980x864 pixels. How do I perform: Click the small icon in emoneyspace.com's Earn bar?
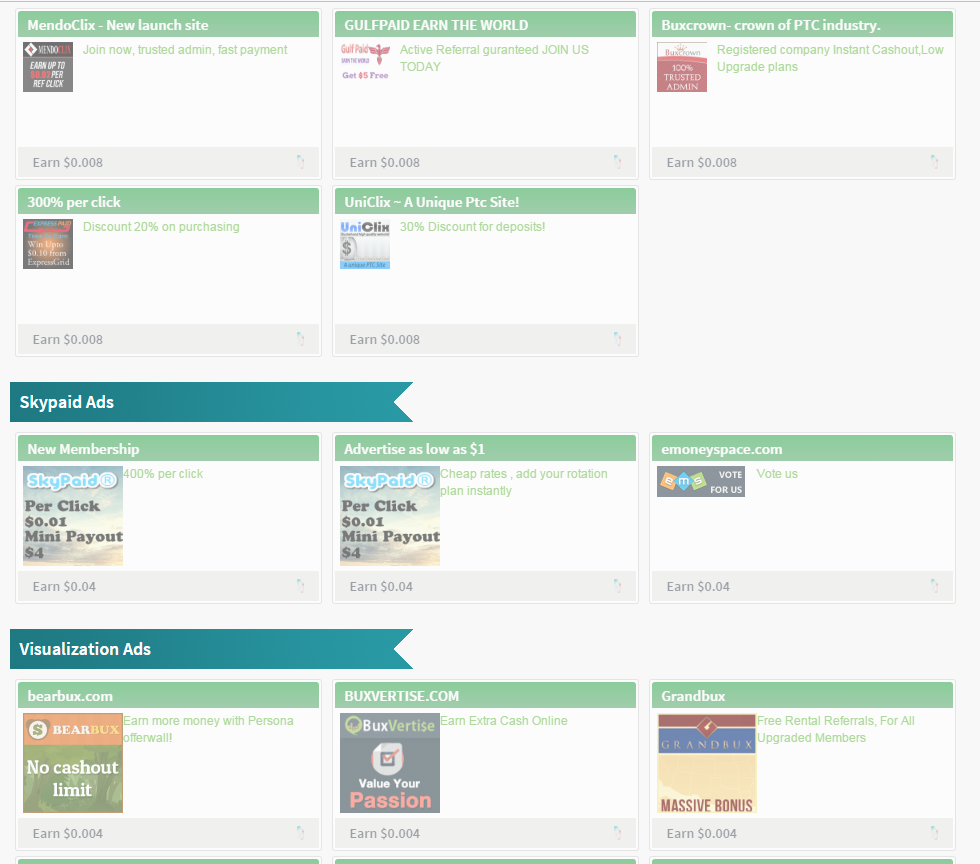[934, 586]
